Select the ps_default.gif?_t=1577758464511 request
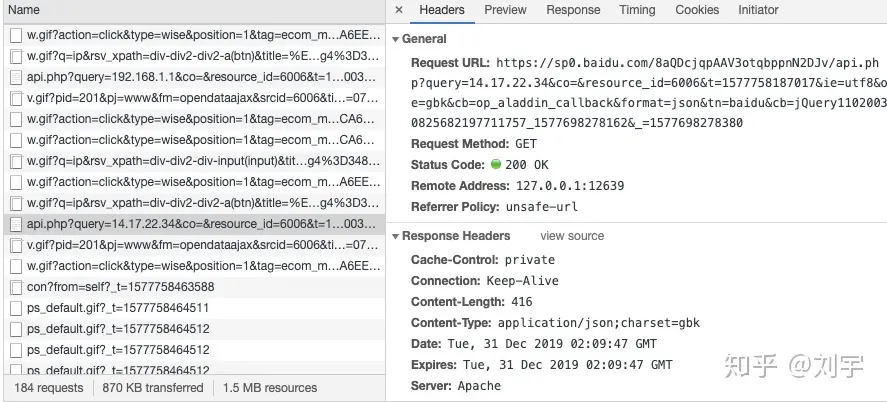Screen dimensions: 887x402 pos(194,308)
